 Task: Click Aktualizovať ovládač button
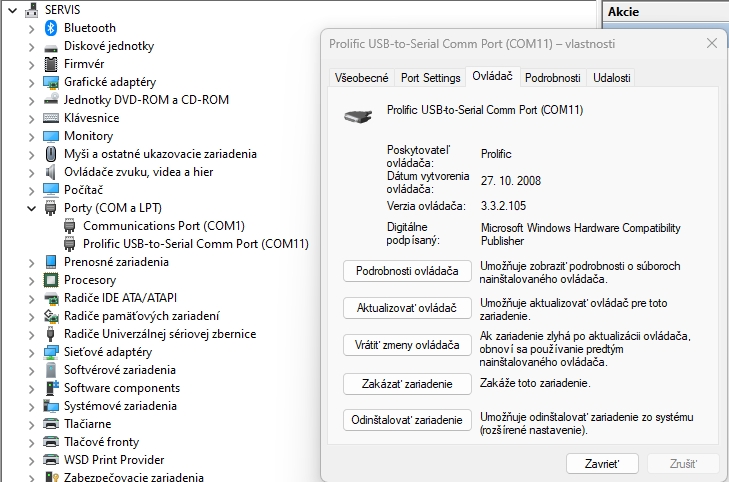pos(407,308)
